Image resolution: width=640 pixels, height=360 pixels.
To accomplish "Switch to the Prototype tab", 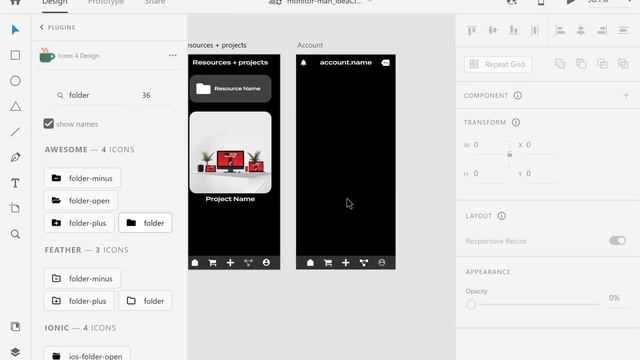I will (106, 3).
